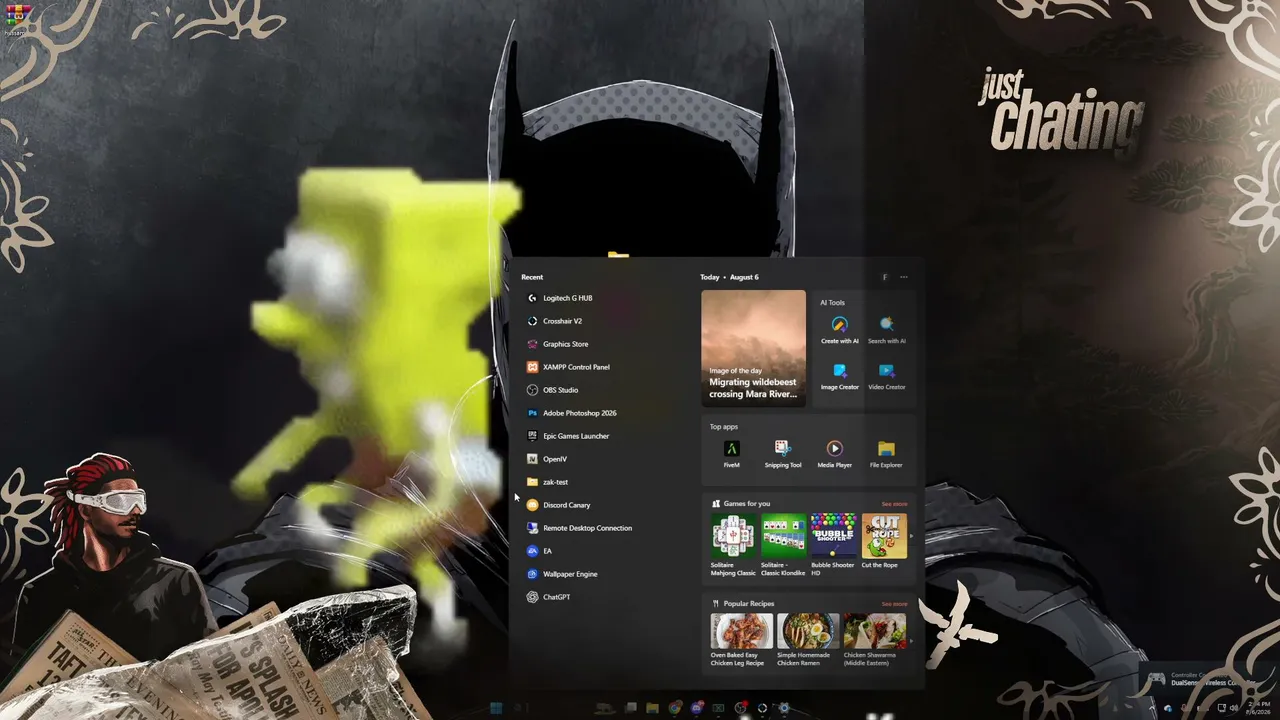This screenshot has width=1280, height=720.
Task: Open Graphics Store recent item
Action: pyautogui.click(x=558, y=344)
